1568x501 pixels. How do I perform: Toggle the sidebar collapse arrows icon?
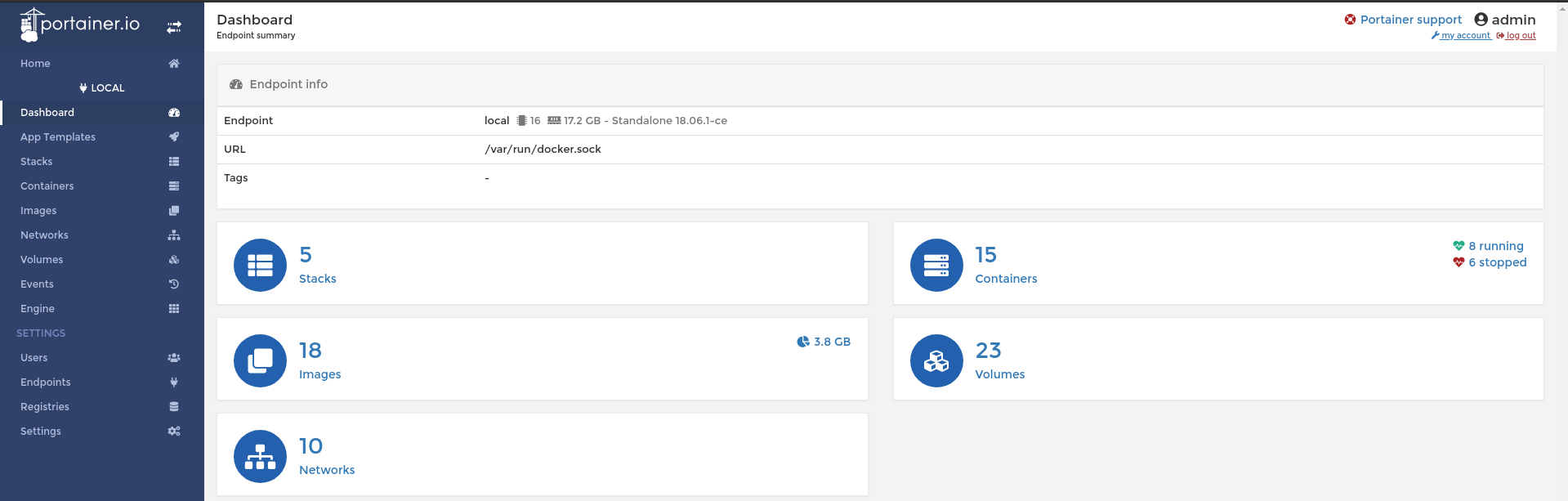pyautogui.click(x=174, y=27)
